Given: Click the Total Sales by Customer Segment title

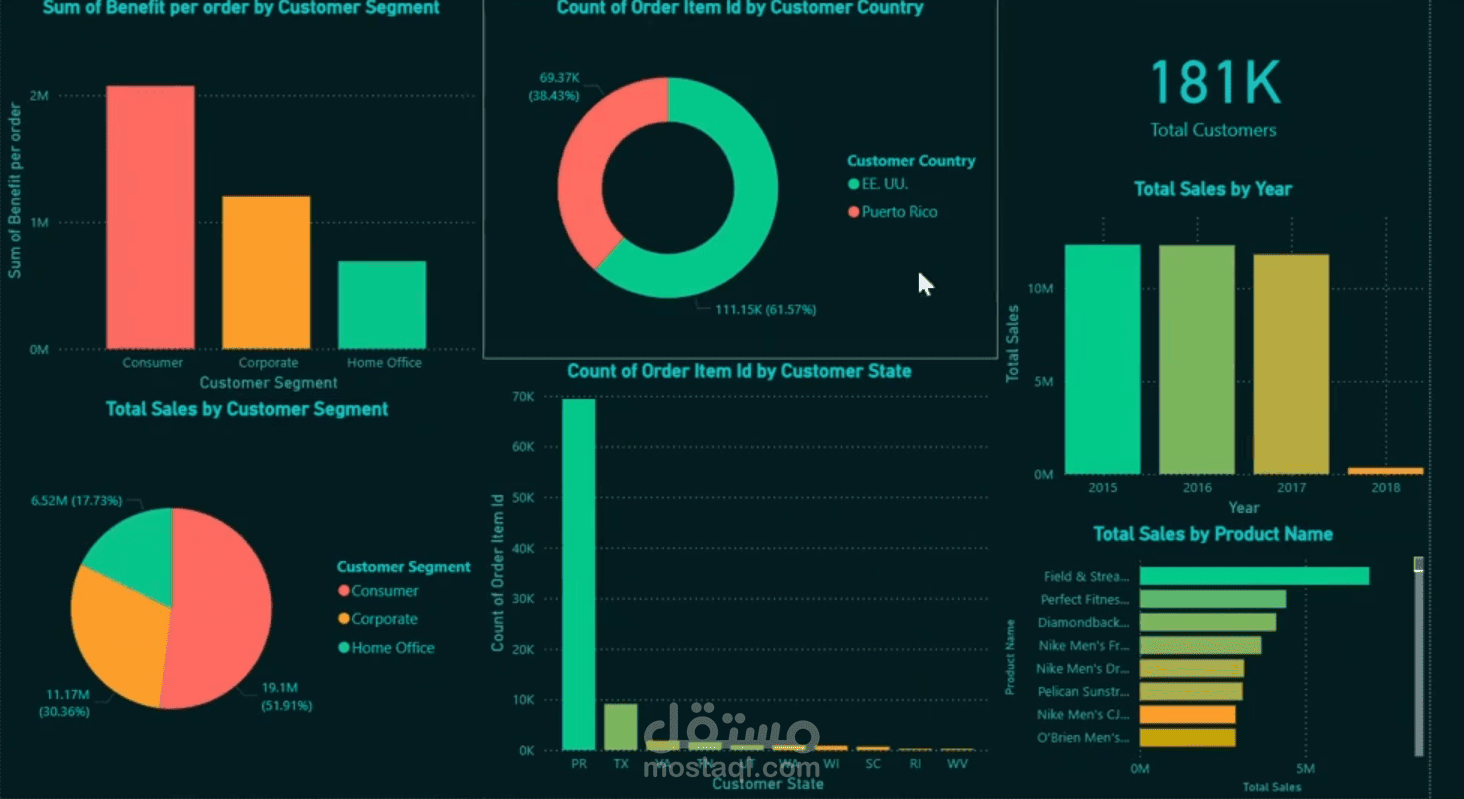Looking at the screenshot, I should click(247, 409).
